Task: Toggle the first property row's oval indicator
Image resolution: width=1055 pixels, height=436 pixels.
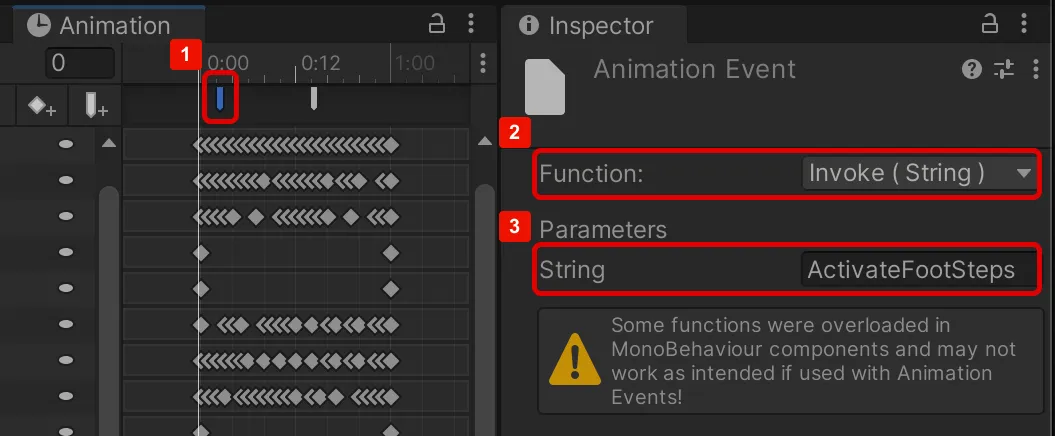Action: point(66,145)
